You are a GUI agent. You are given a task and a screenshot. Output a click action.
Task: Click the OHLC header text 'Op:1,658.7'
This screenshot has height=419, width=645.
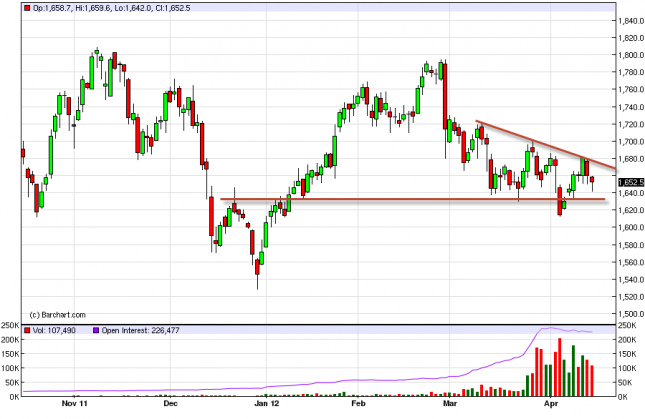tap(52, 8)
